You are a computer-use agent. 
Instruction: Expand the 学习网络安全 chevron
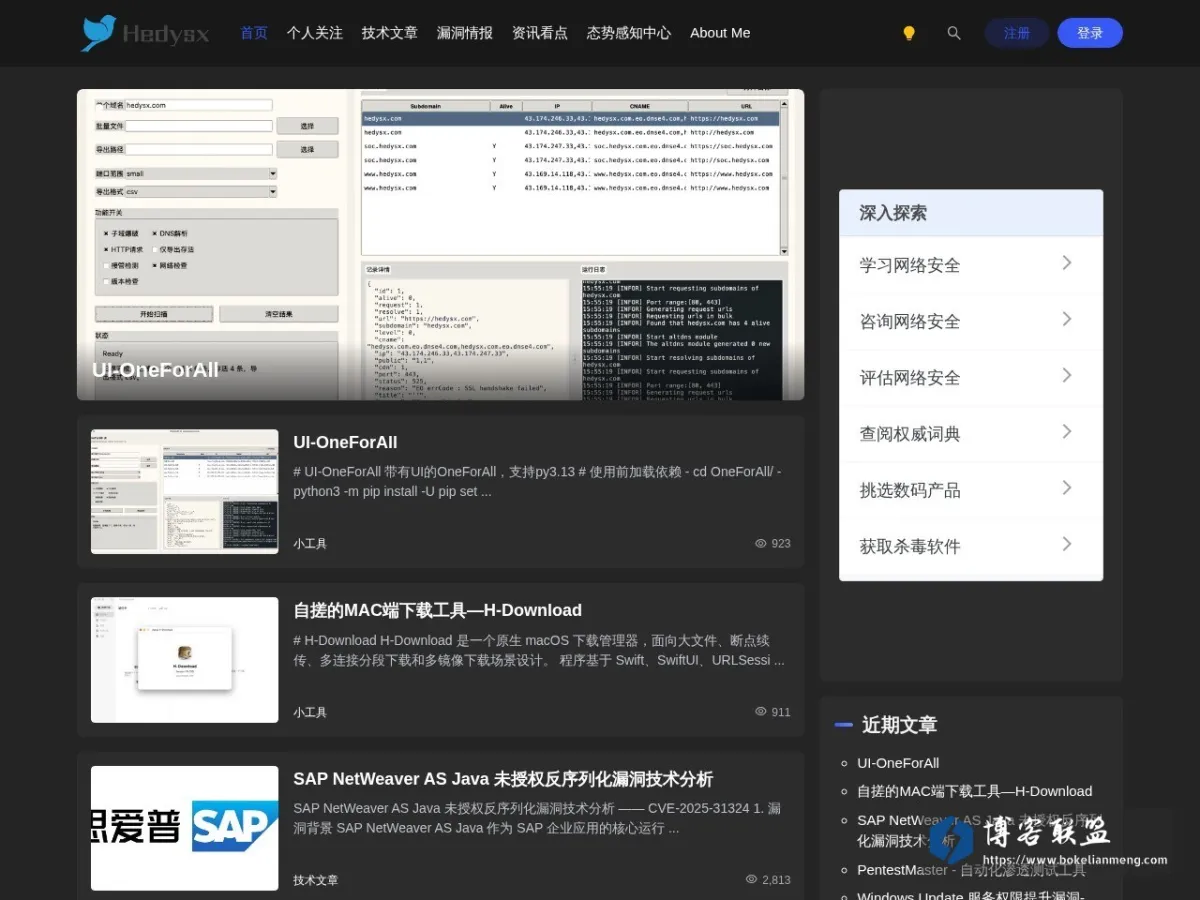tap(1067, 263)
